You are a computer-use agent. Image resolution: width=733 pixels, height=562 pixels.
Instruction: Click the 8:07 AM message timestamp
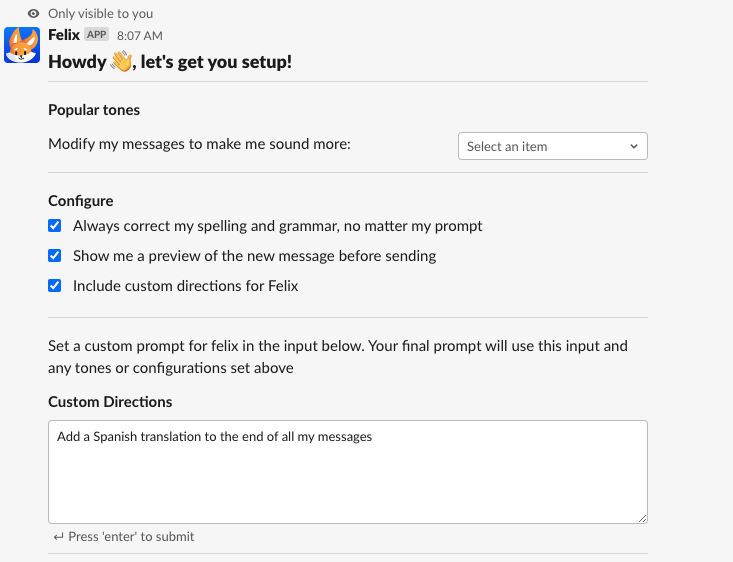[140, 36]
